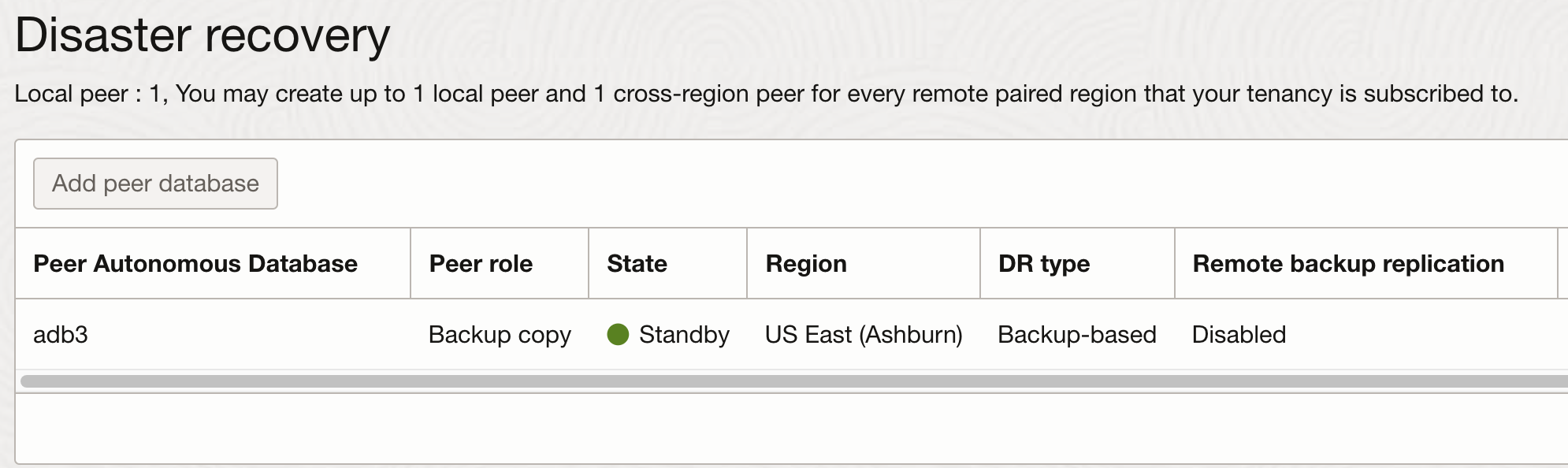
Task: Click the Disaster recovery heading
Action: click(203, 35)
